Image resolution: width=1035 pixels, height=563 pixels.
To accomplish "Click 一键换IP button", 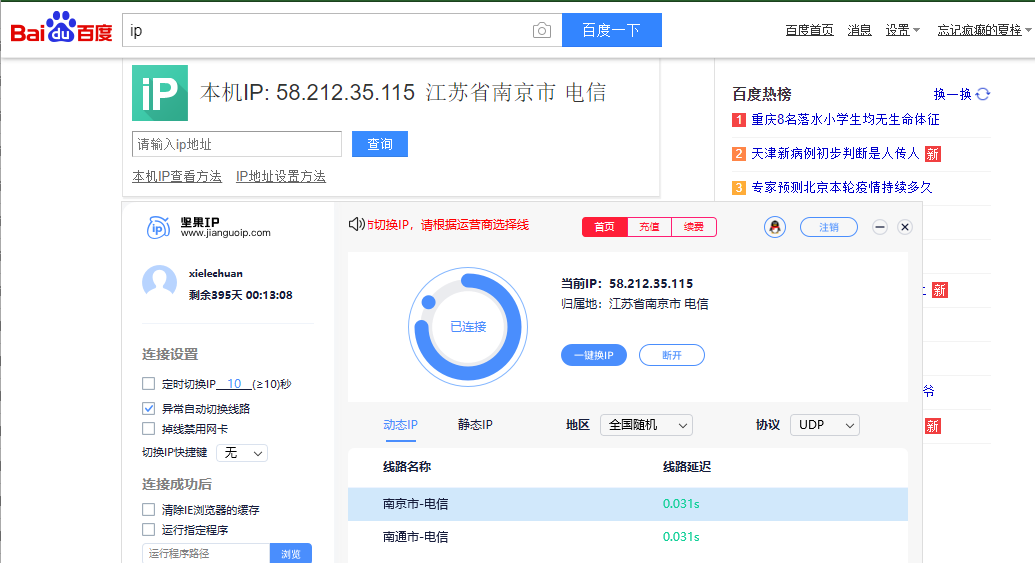I will pos(594,355).
